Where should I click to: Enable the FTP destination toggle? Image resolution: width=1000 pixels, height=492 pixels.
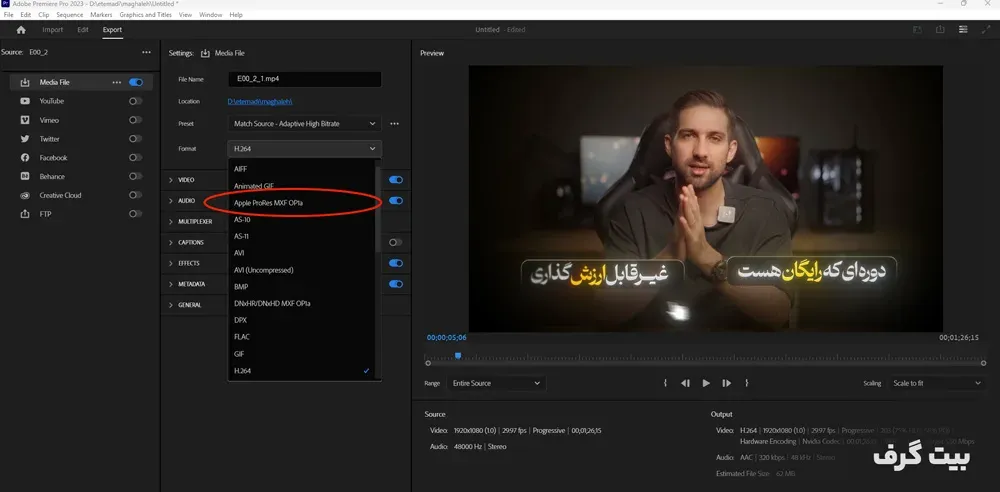136,214
